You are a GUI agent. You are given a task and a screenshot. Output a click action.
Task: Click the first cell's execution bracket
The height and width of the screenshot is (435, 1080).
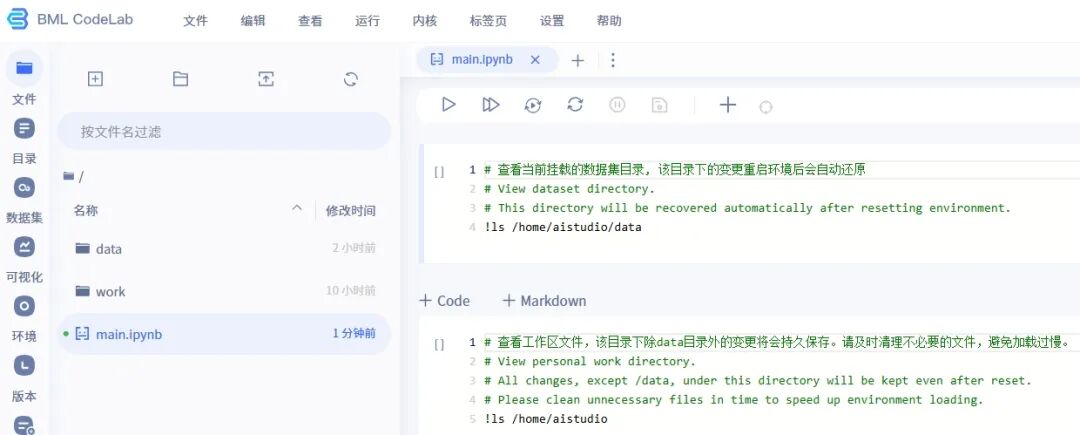point(439,172)
